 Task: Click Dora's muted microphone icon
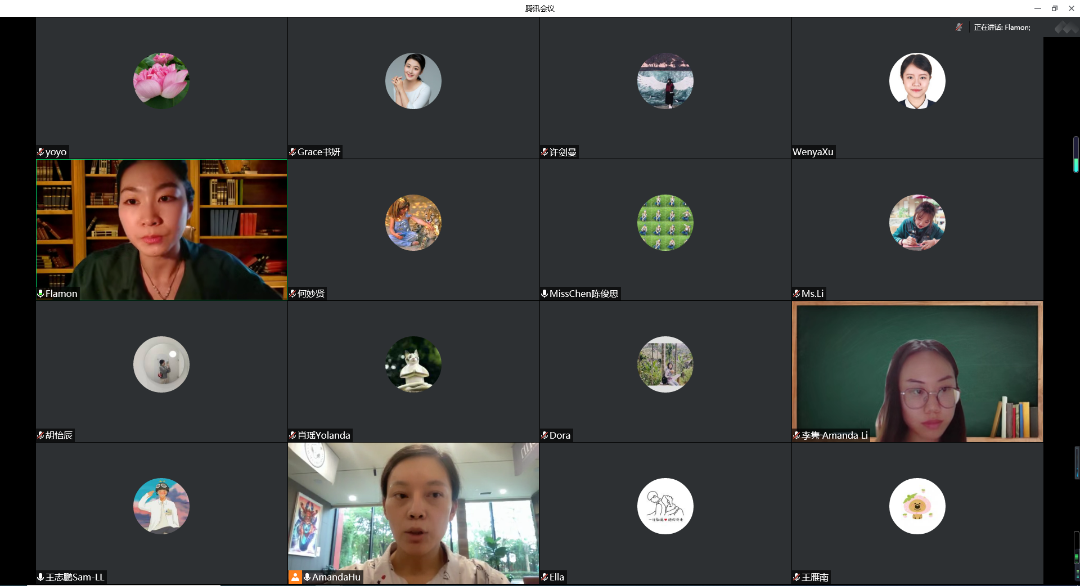(545, 436)
